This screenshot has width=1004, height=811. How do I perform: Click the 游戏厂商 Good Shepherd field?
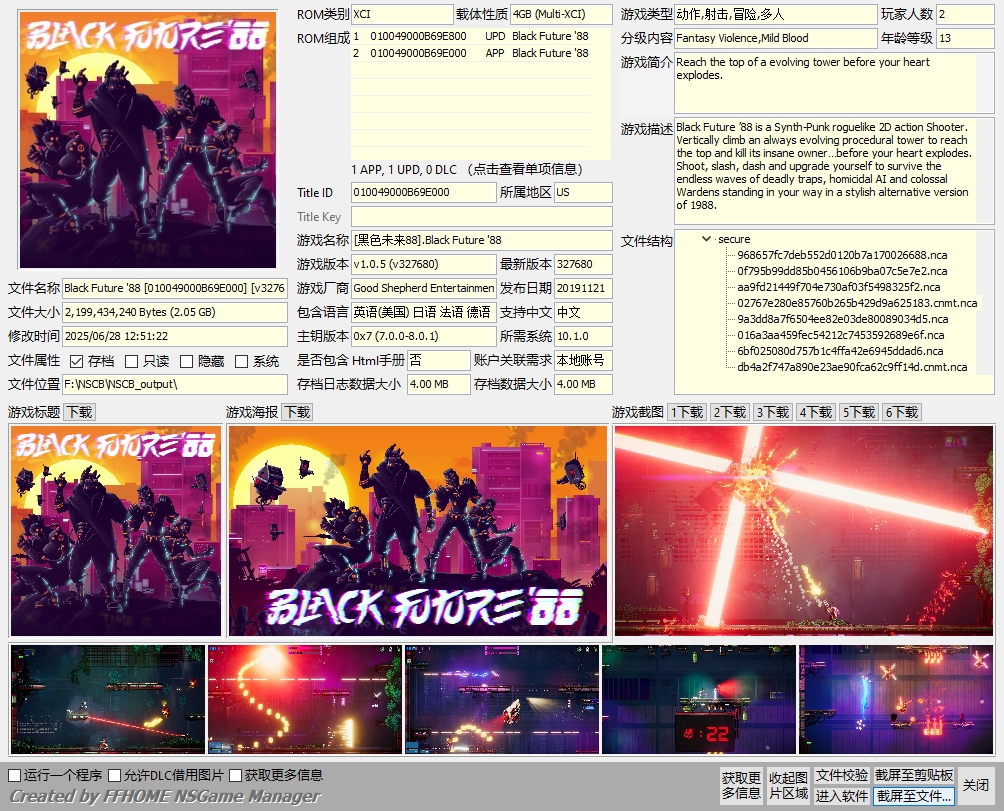click(424, 289)
